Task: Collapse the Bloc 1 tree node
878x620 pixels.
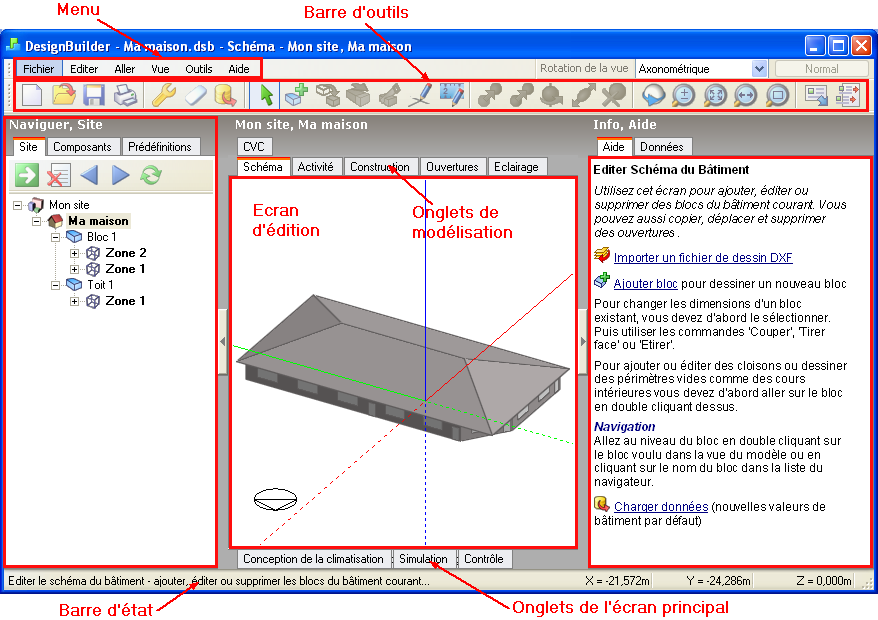Action: click(x=57, y=237)
